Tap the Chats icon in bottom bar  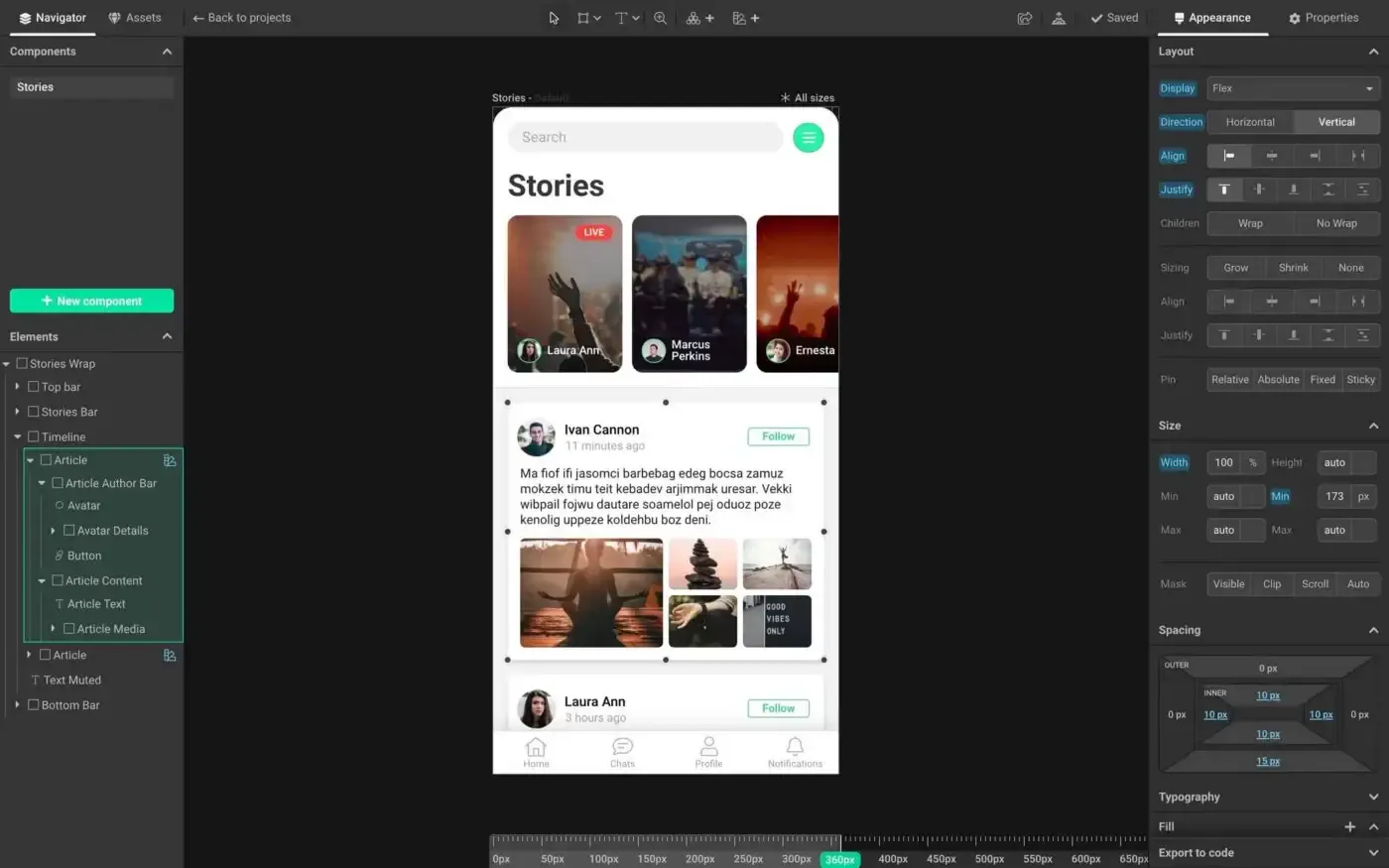tap(623, 746)
